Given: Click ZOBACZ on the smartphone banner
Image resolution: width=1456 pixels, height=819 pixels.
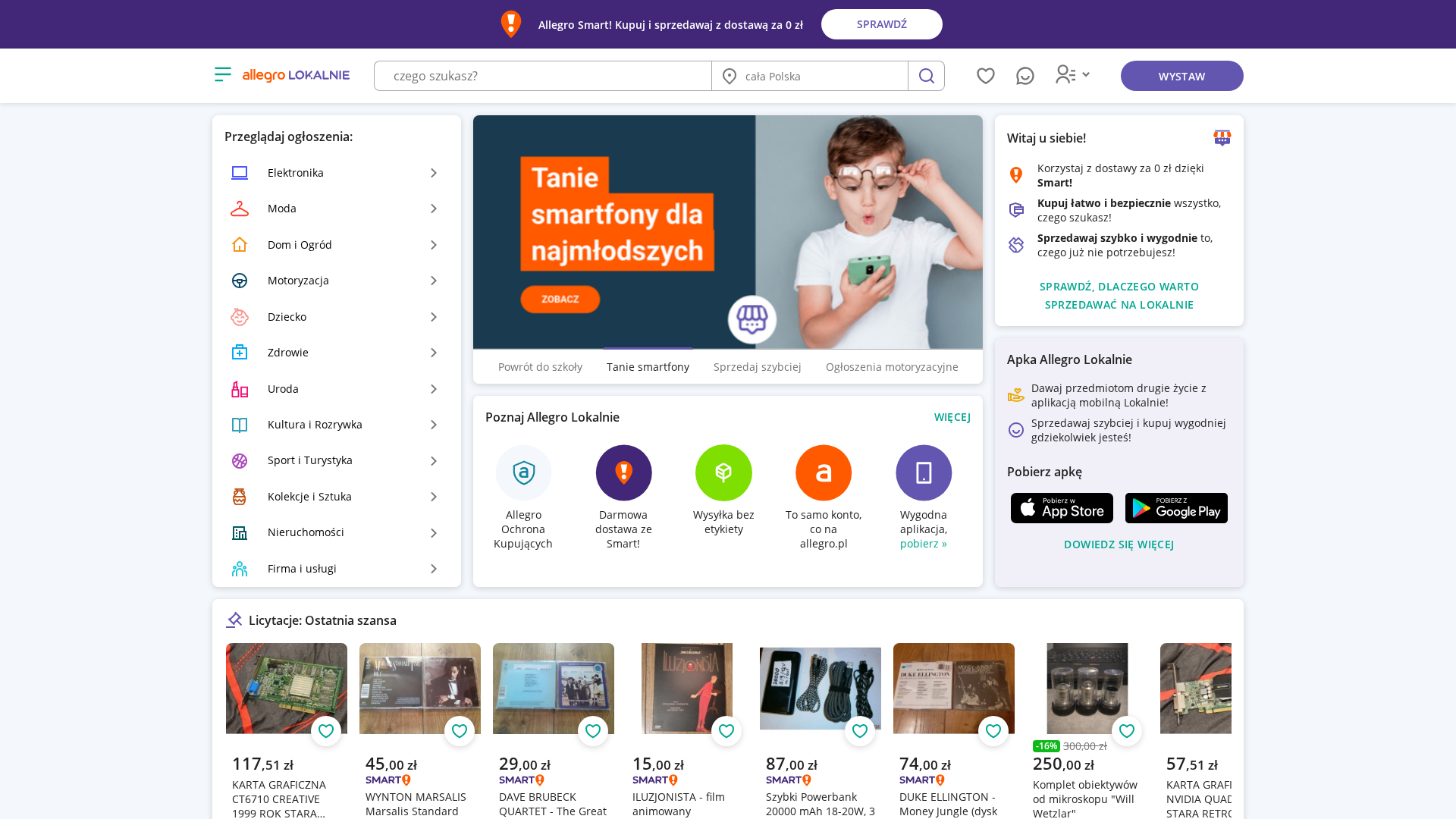Looking at the screenshot, I should 560,299.
